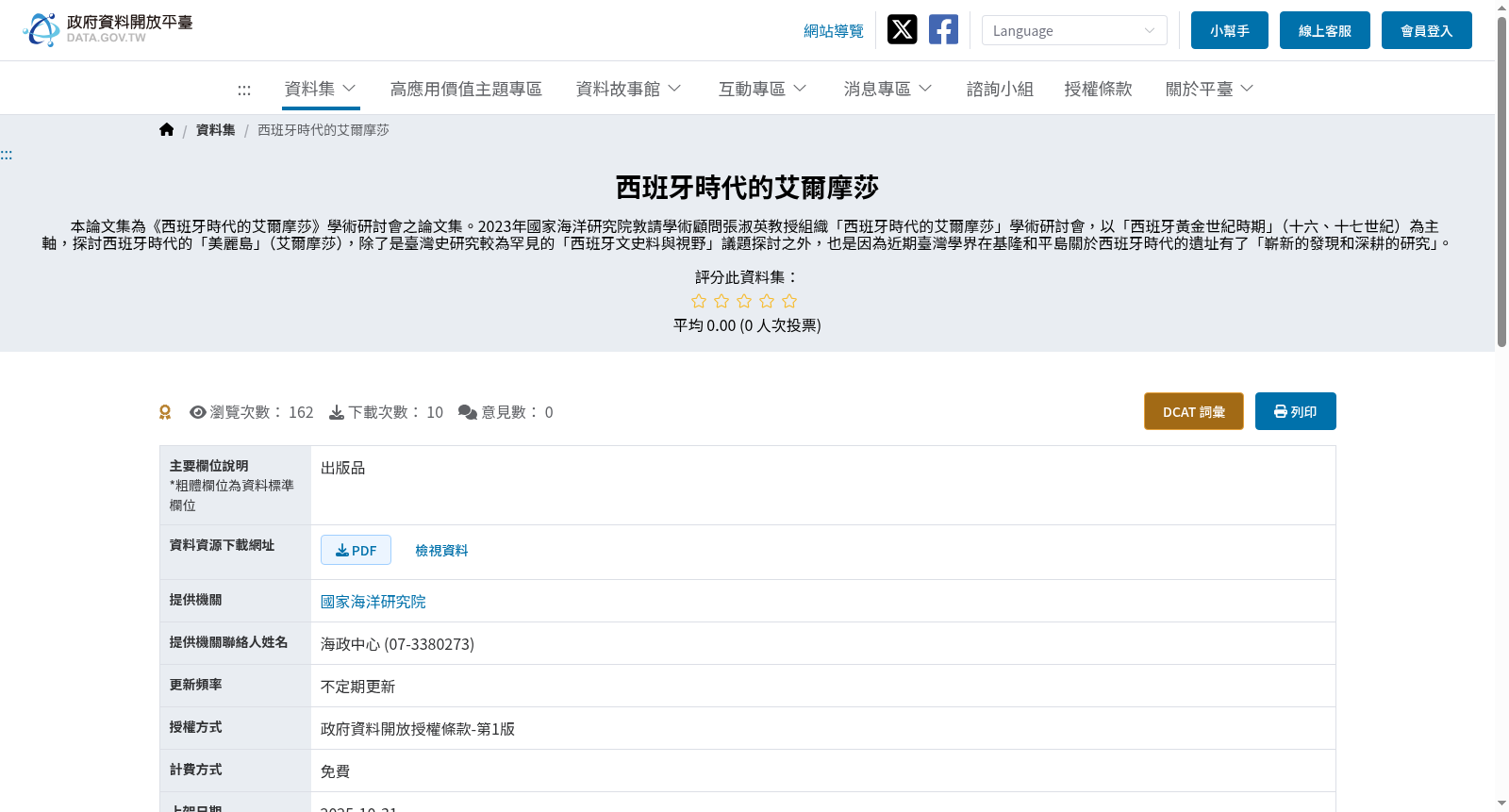Image resolution: width=1509 pixels, height=812 pixels.
Task: Open 高應用價值主題專區 menu item
Action: coord(466,89)
